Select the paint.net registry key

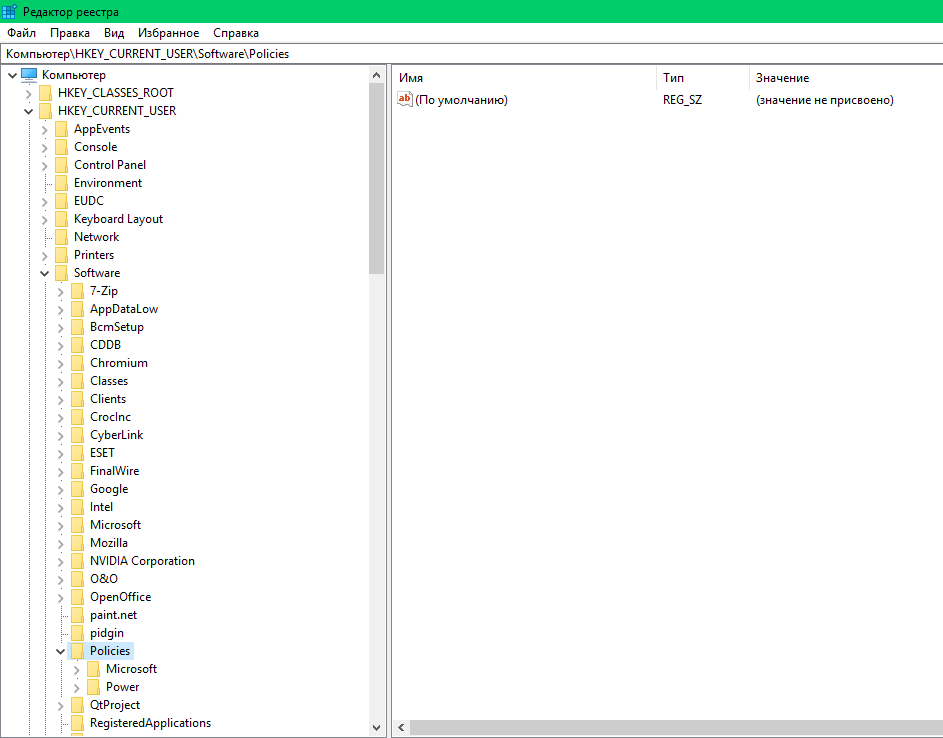tap(113, 615)
